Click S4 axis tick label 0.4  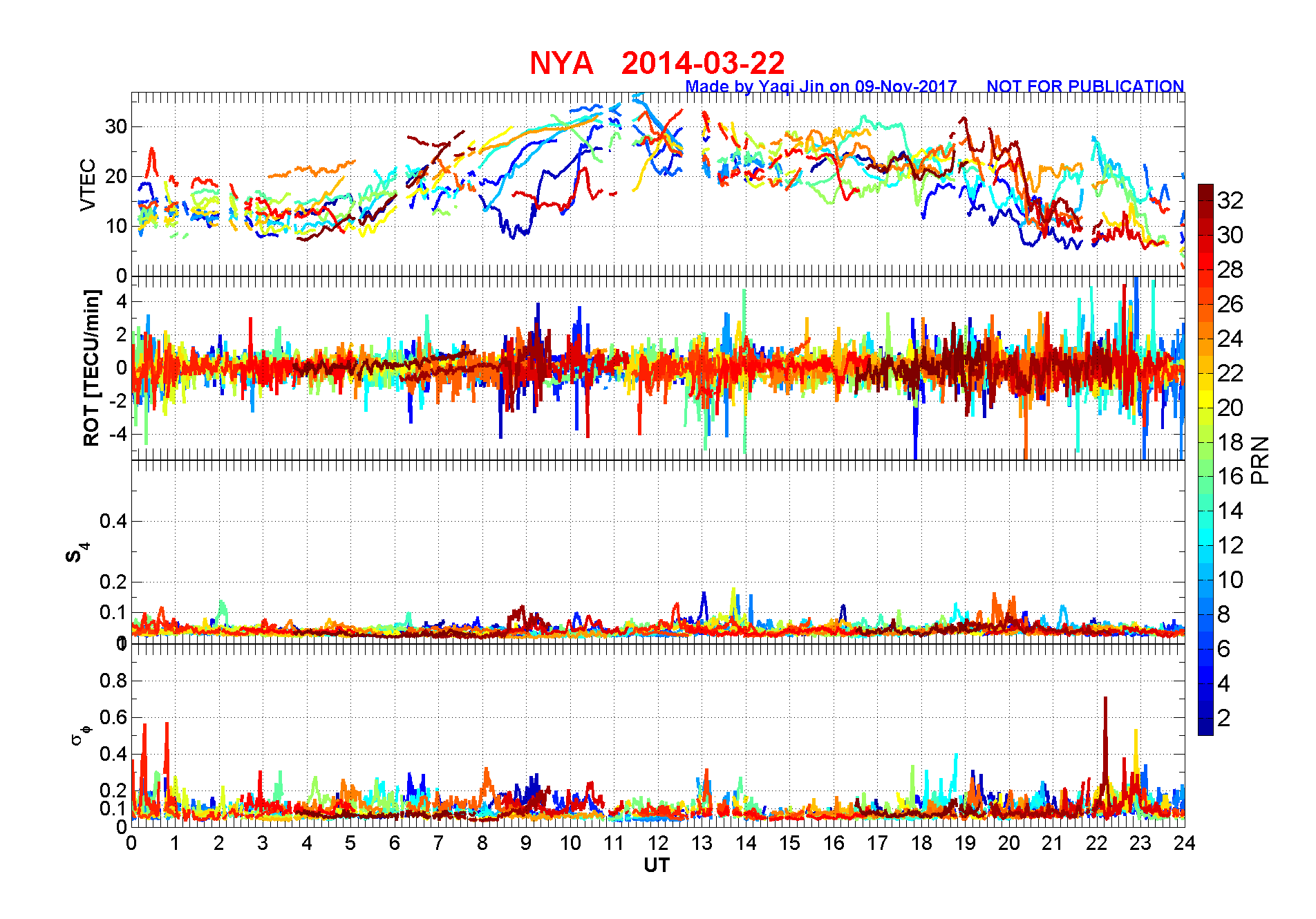click(x=113, y=522)
